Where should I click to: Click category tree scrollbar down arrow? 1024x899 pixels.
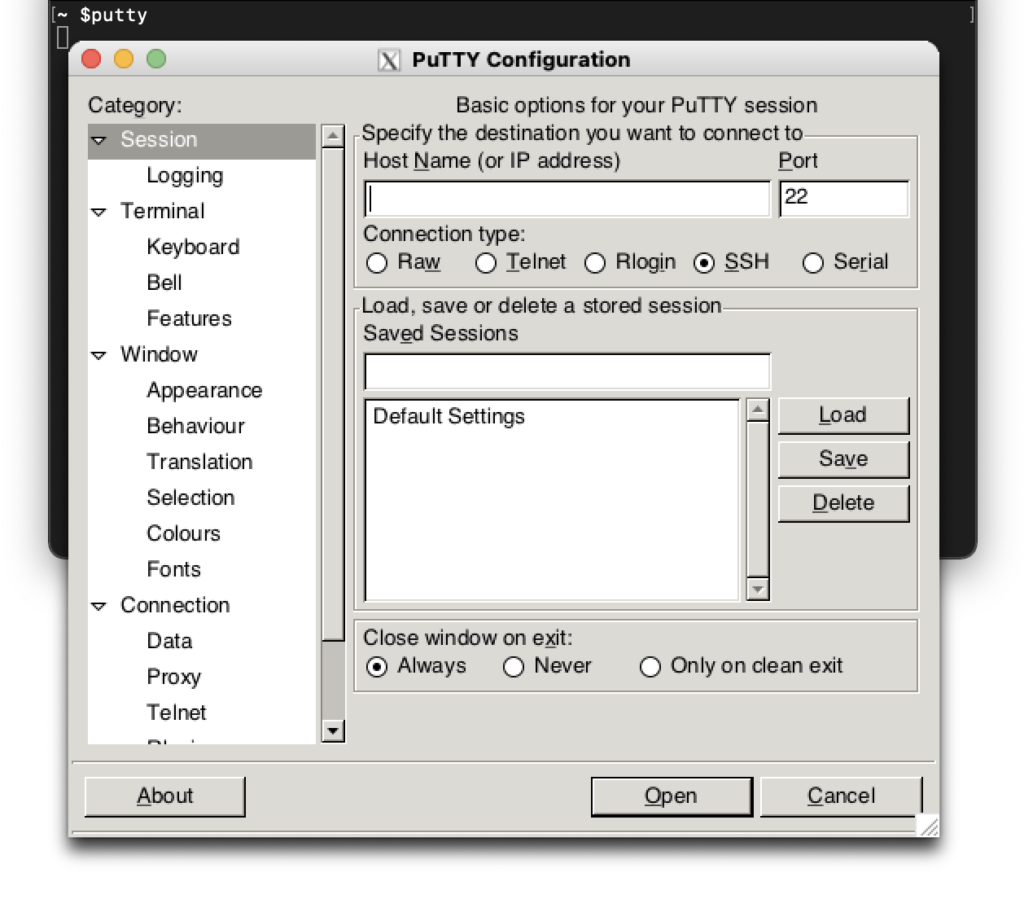(x=333, y=731)
